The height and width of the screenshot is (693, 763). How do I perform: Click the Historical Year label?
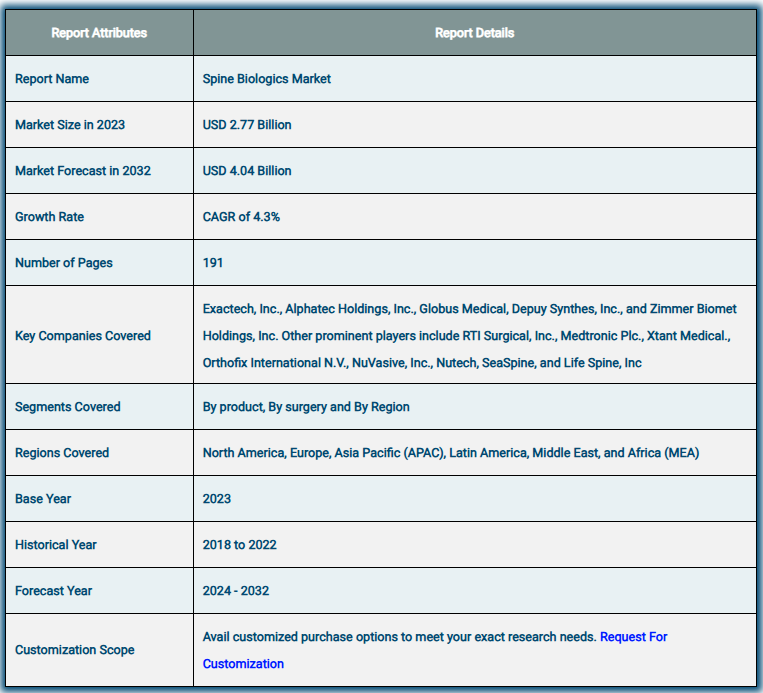(56, 545)
